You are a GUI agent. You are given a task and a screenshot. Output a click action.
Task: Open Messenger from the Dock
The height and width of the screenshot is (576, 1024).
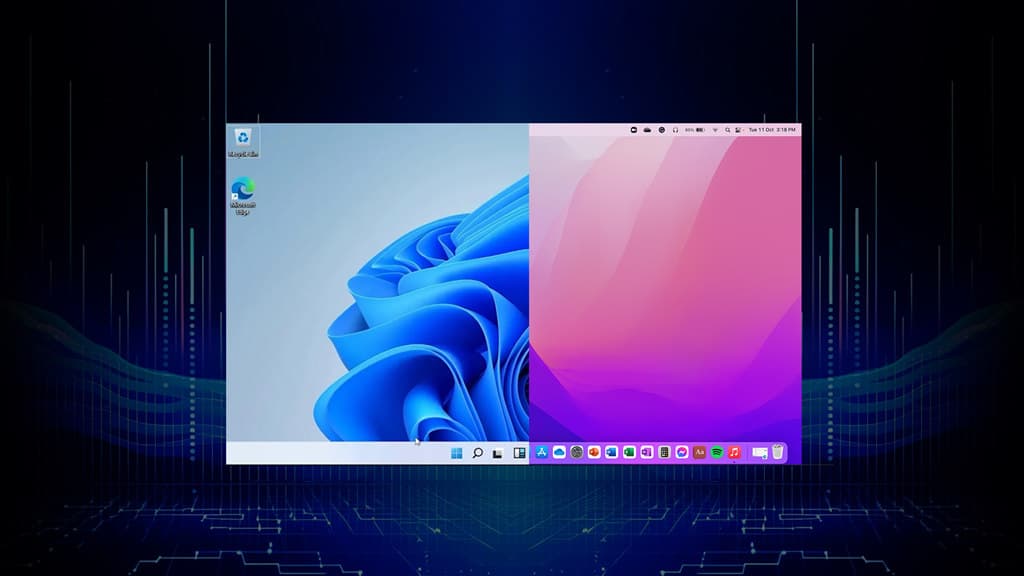(680, 452)
